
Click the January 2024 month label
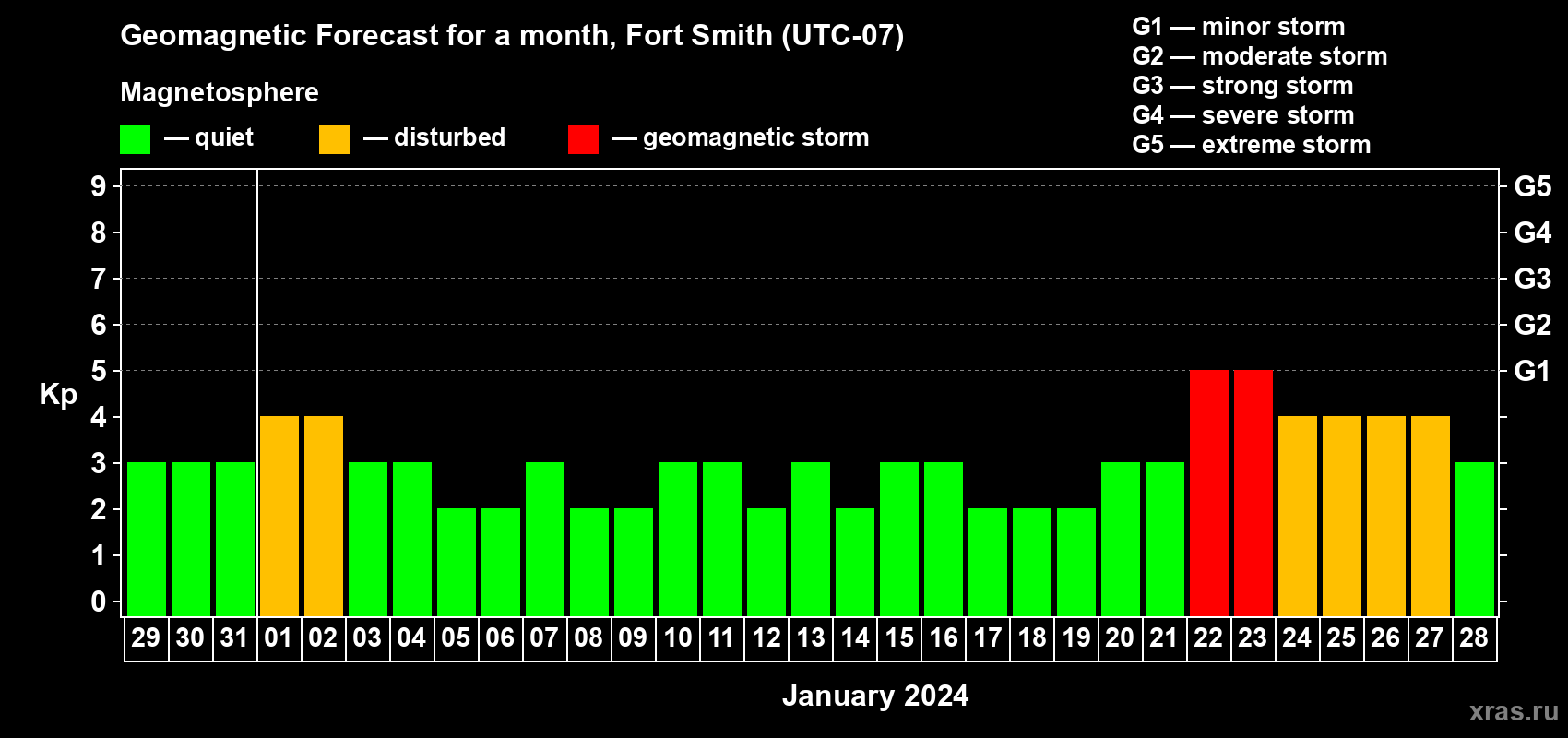click(874, 696)
